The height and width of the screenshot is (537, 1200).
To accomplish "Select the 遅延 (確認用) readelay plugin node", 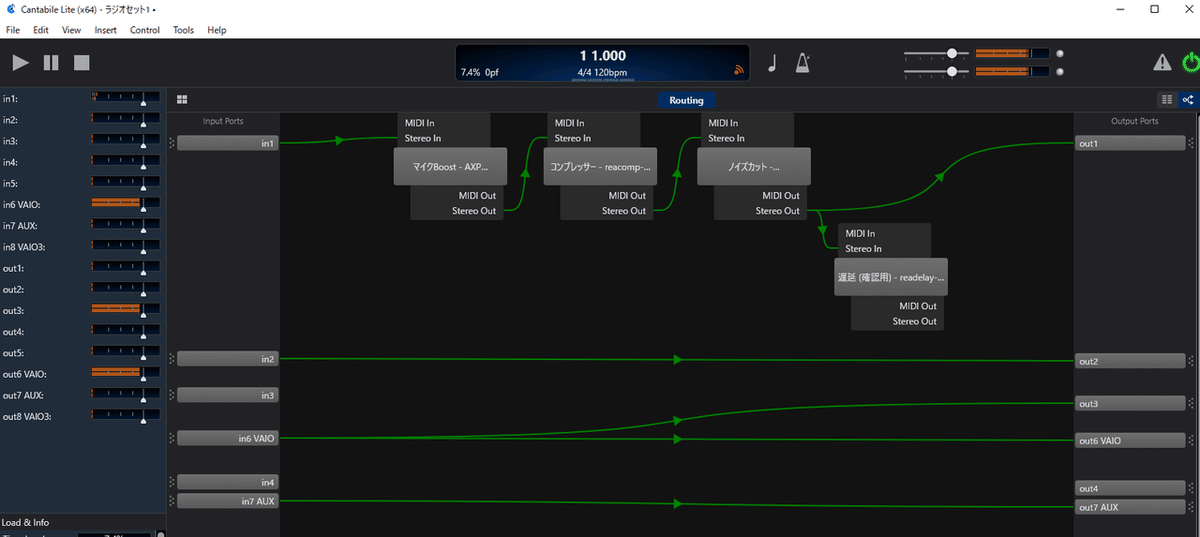I will click(890, 277).
